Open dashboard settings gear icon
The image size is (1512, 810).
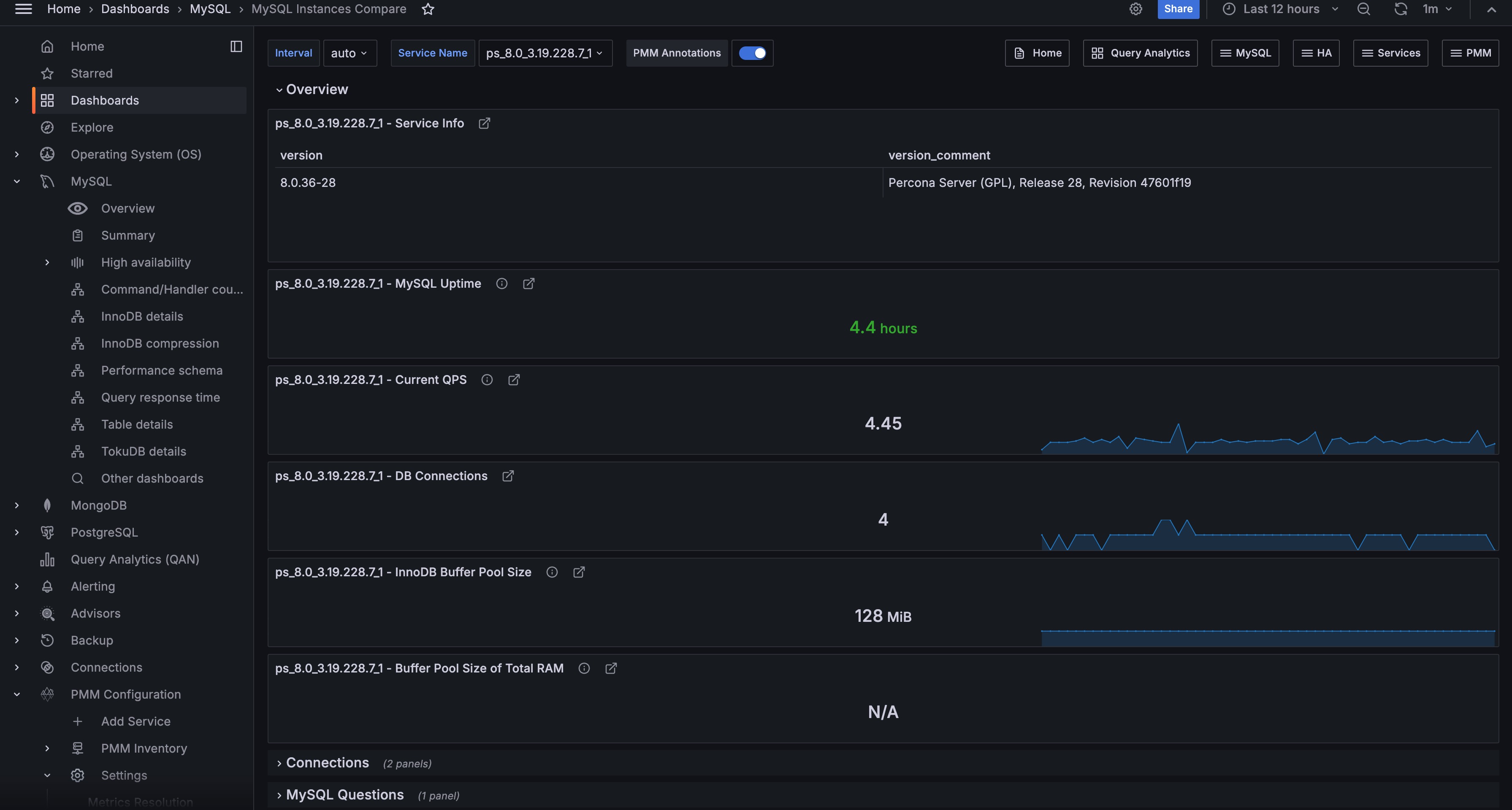pyautogui.click(x=1135, y=9)
